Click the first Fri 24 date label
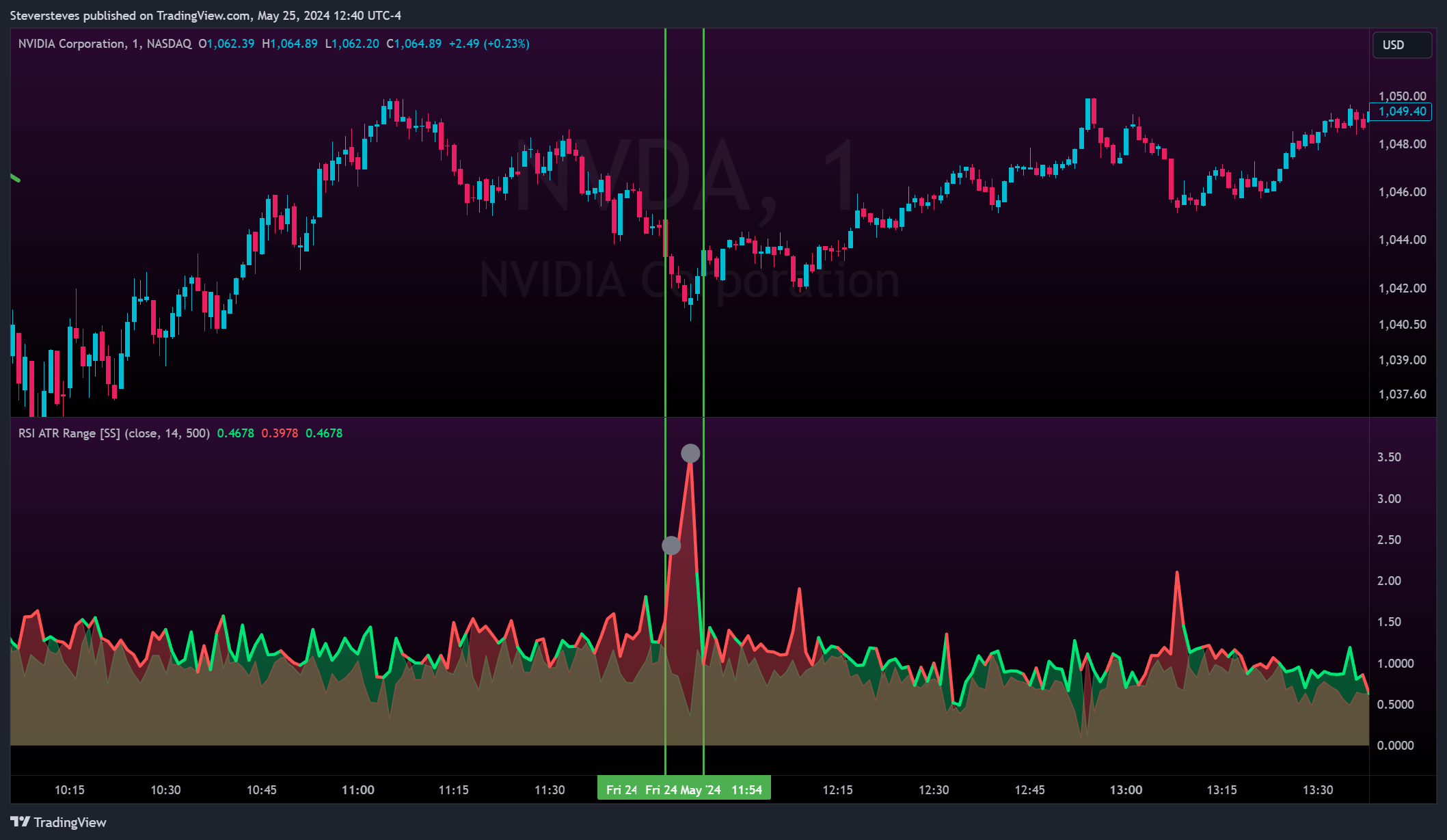This screenshot has width=1447, height=840. [x=621, y=790]
